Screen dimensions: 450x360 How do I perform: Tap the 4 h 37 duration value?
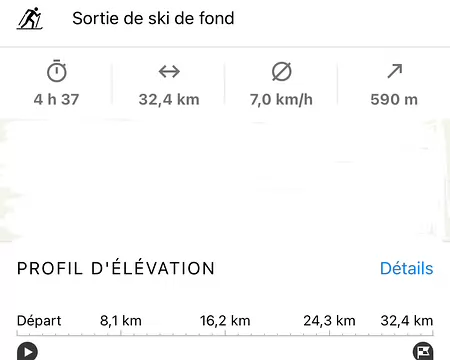tap(56, 99)
